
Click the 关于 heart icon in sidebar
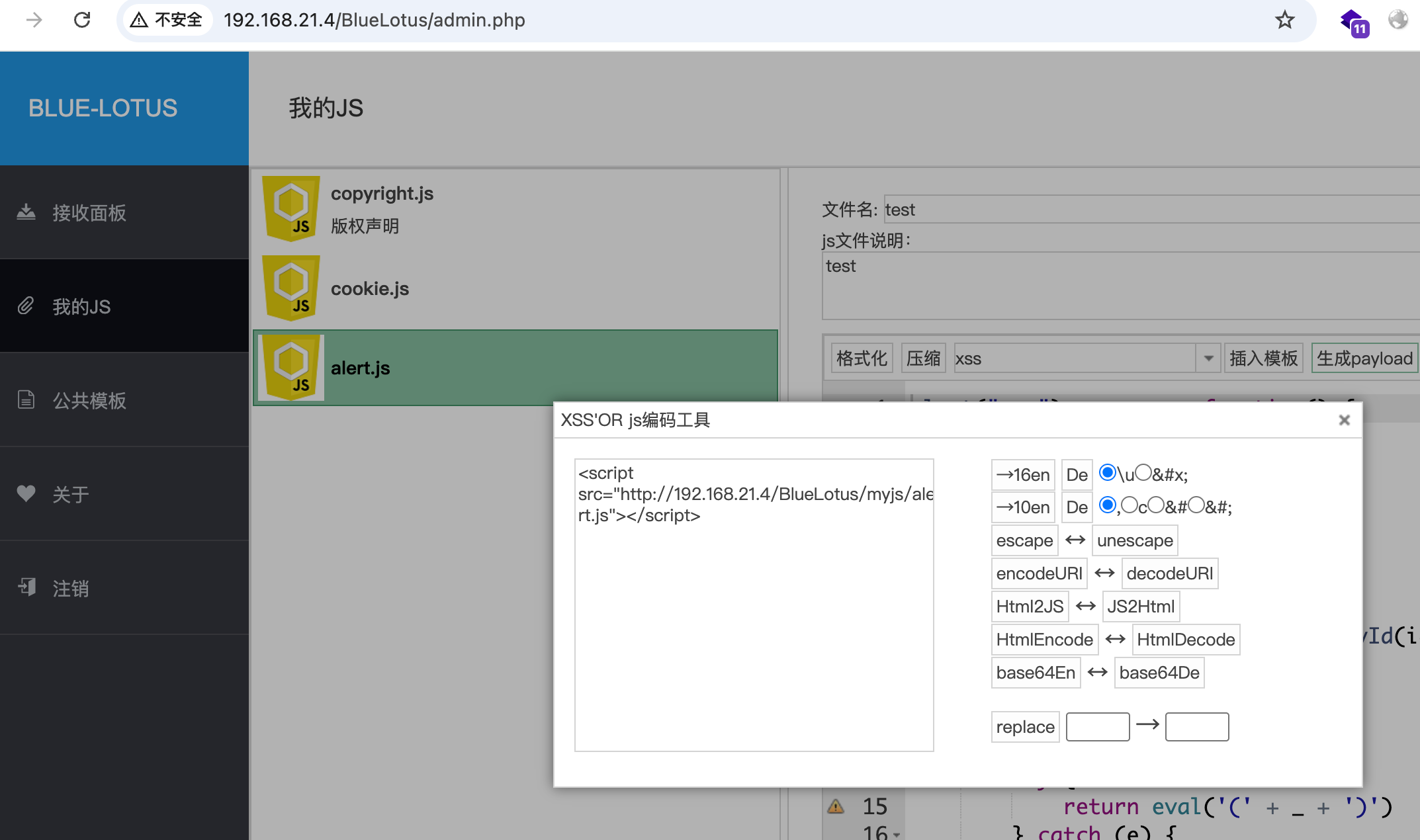26,493
